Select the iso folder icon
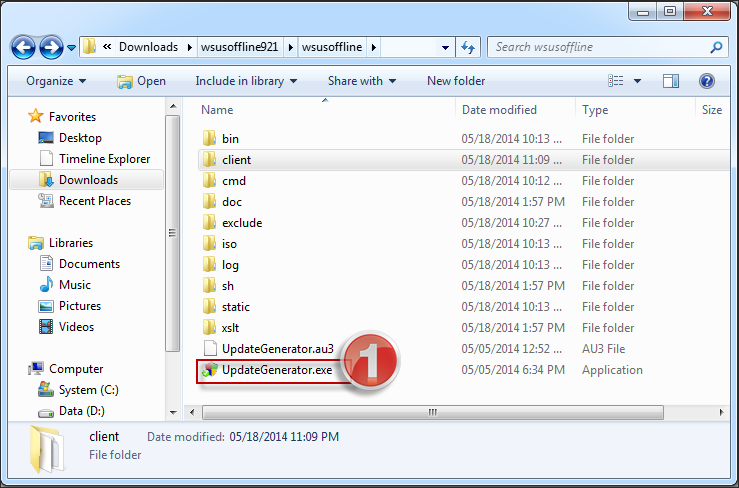The width and height of the screenshot is (739, 488). click(209, 243)
